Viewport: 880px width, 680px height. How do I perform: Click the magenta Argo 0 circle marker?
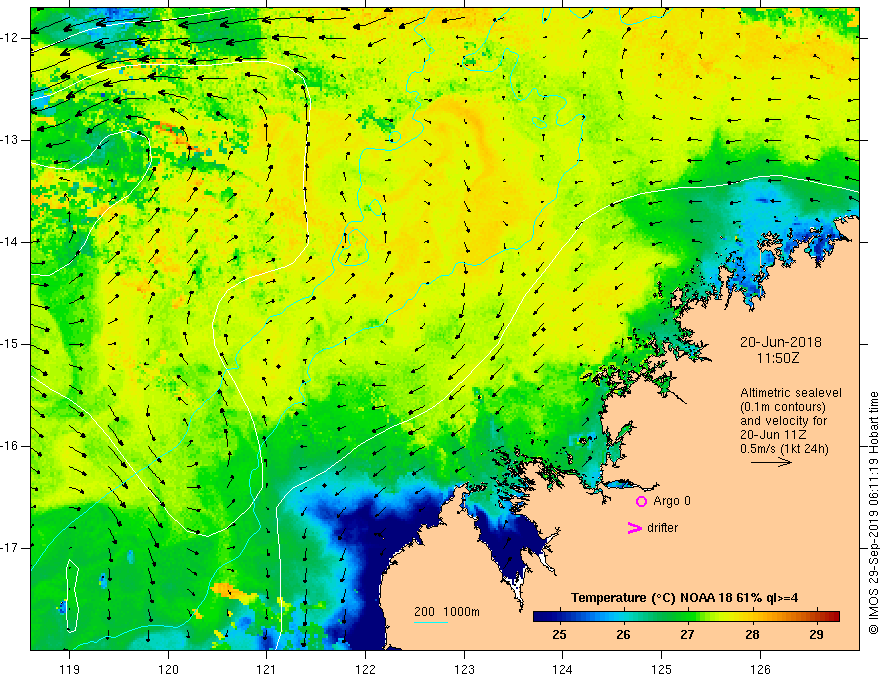[x=641, y=501]
